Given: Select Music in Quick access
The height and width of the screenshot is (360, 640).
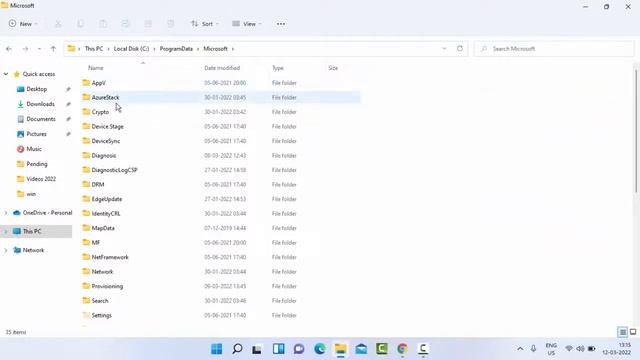Looking at the screenshot, I should click(34, 149).
